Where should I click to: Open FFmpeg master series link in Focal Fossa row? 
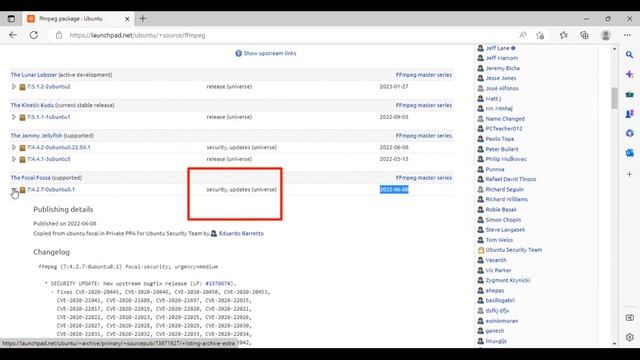(424, 178)
